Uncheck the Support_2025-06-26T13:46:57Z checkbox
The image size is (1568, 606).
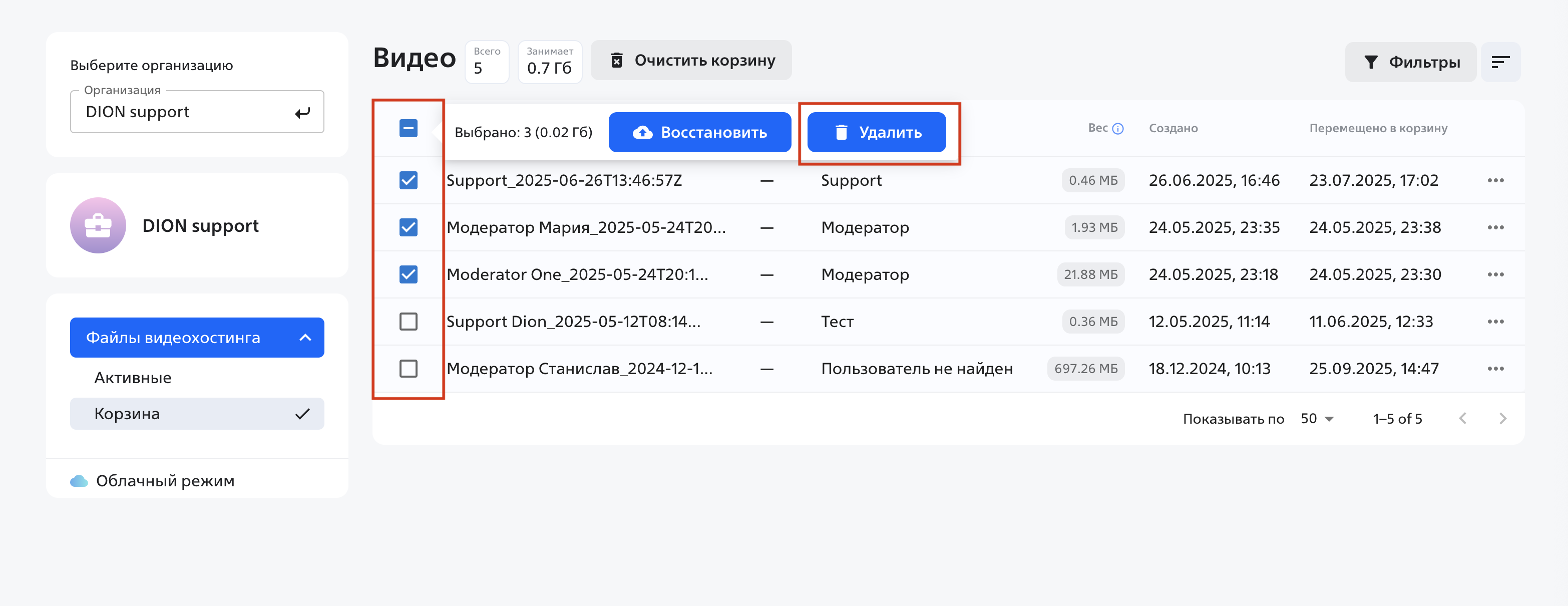(408, 180)
